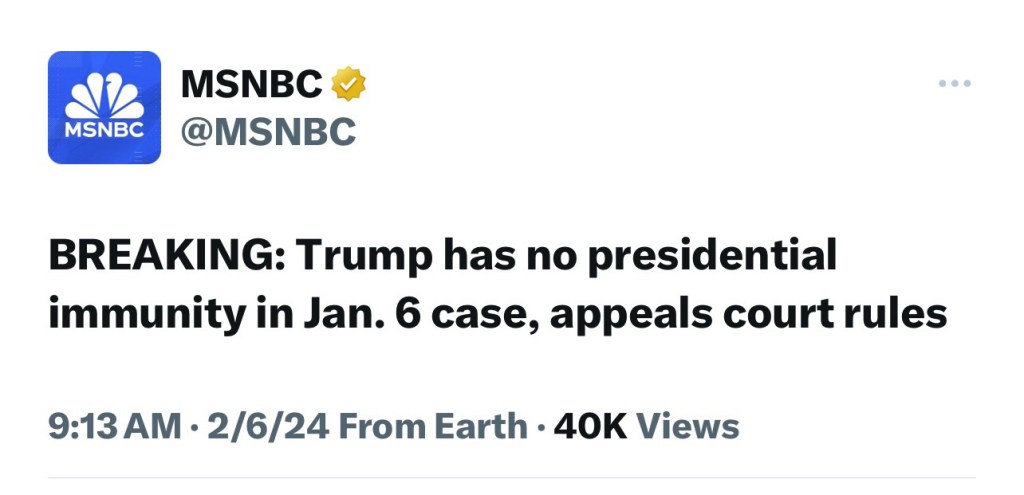Click the 9:13 AM timestamp
Viewport: 1024px width, 495px height.
click(x=113, y=427)
